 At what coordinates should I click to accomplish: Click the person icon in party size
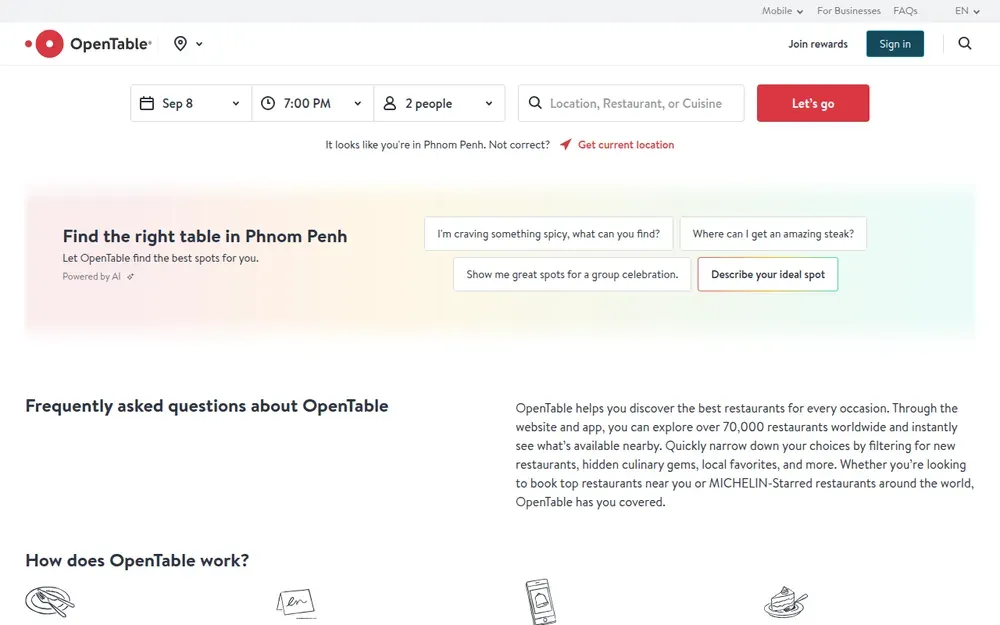(x=390, y=103)
